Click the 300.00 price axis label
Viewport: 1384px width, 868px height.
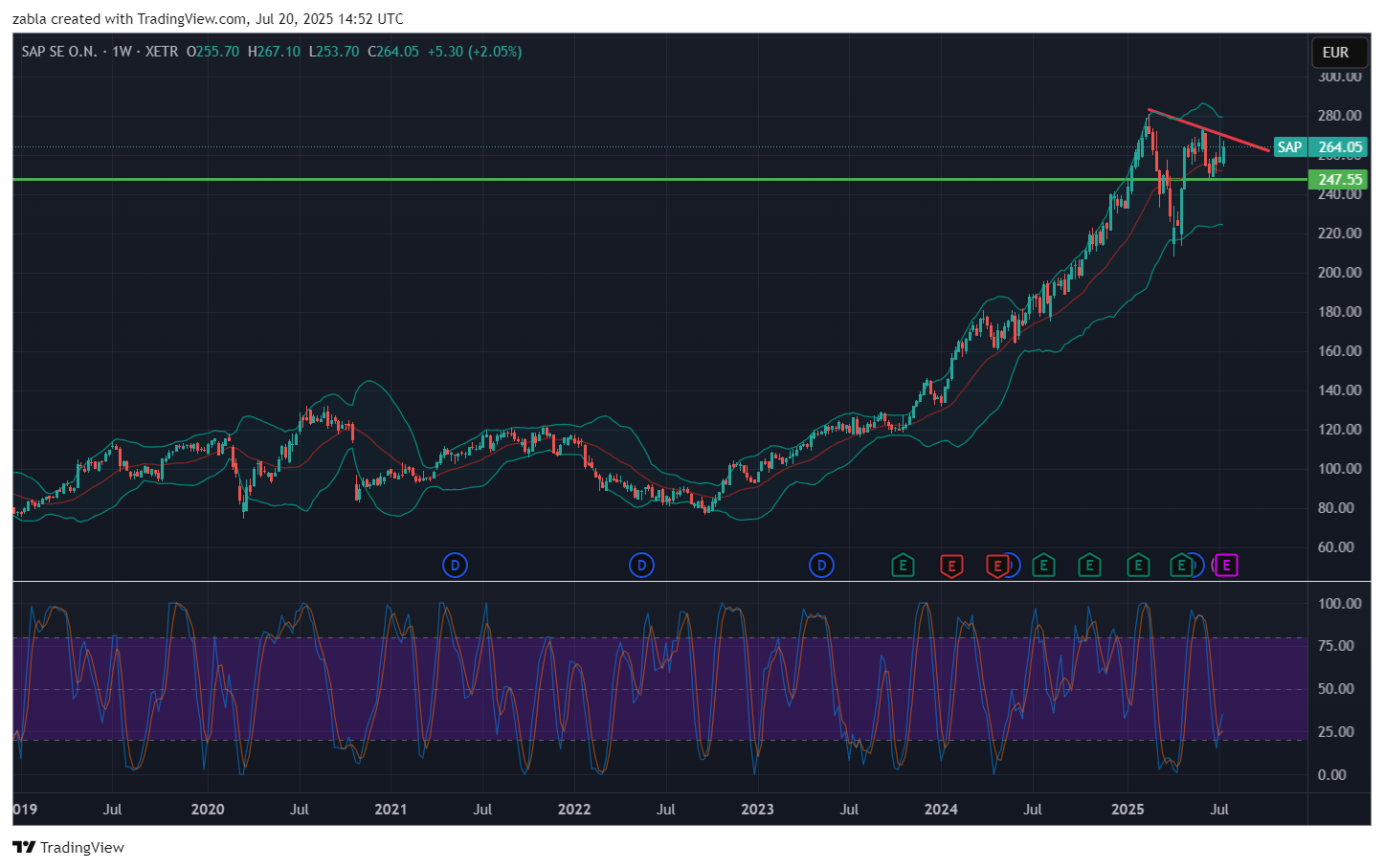pyautogui.click(x=1339, y=77)
